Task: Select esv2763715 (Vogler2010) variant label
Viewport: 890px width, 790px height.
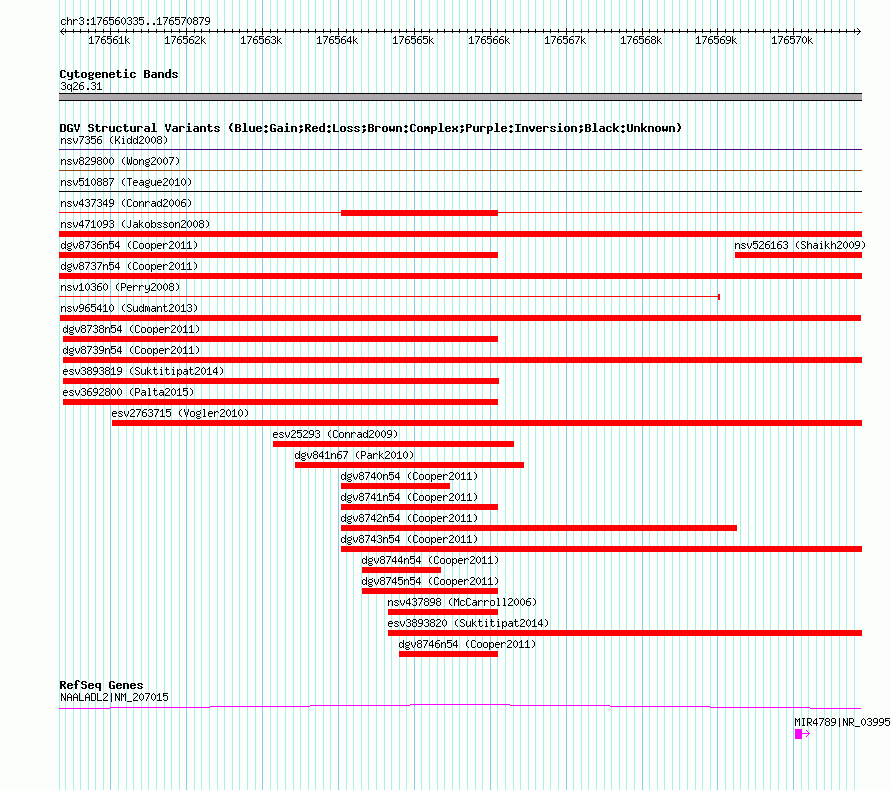Action: click(180, 413)
